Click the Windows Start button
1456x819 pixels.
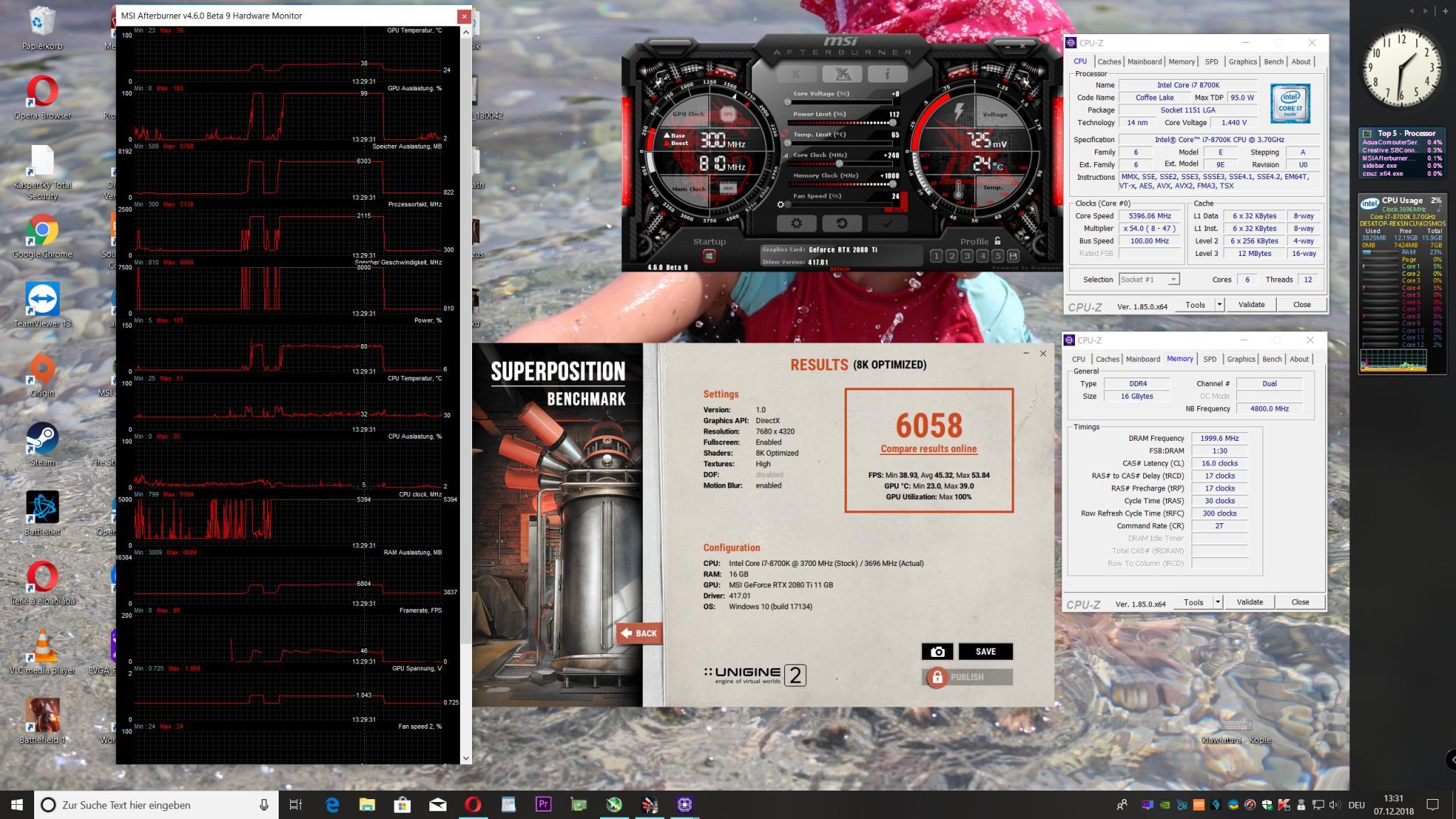17,805
